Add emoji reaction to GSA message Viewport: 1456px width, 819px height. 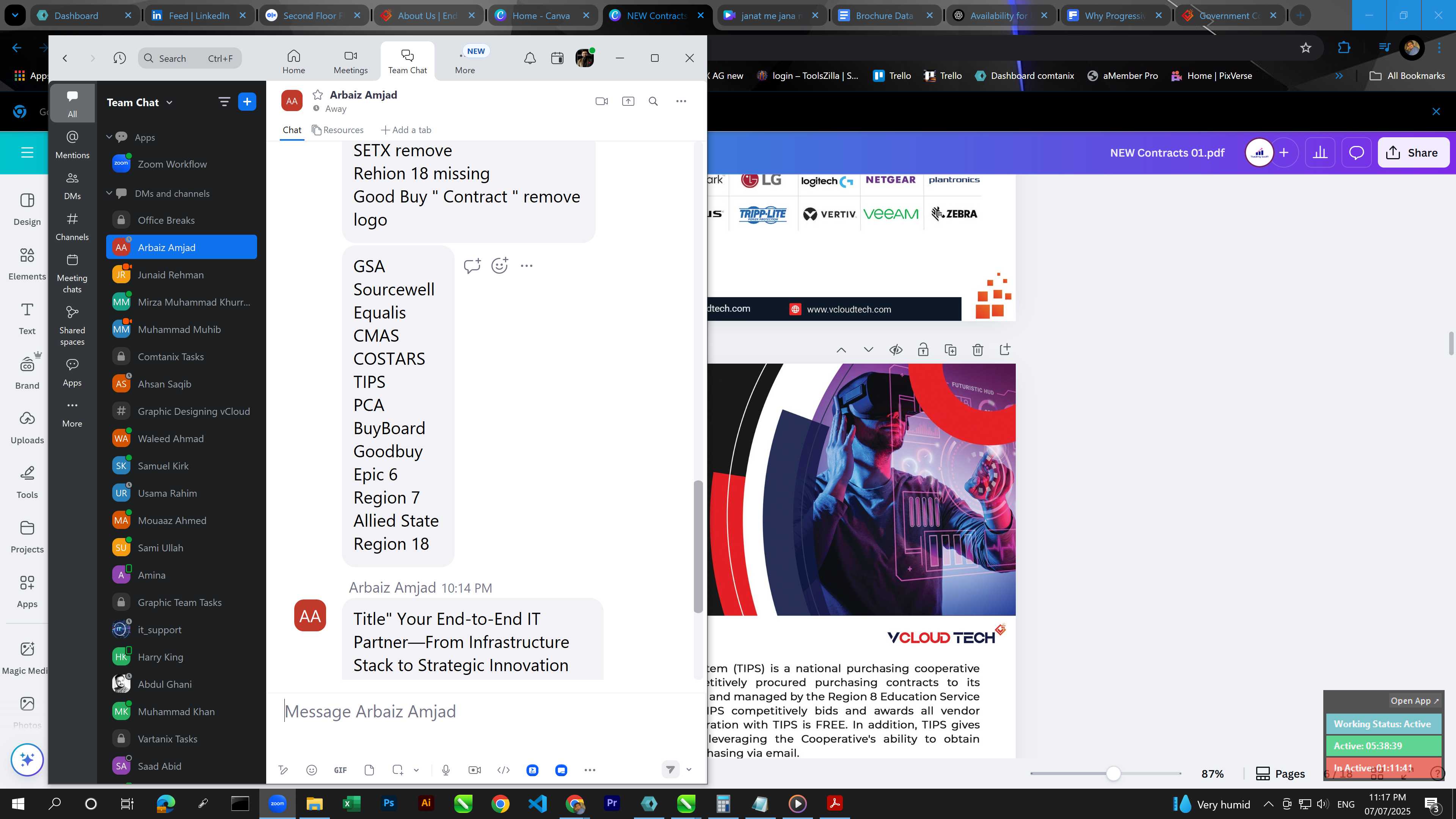(x=500, y=266)
